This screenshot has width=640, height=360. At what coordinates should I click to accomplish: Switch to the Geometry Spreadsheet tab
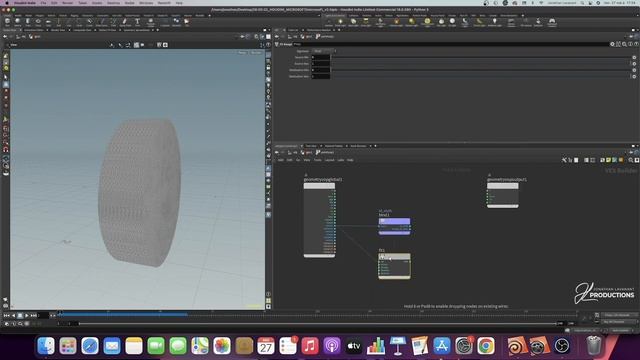137,30
